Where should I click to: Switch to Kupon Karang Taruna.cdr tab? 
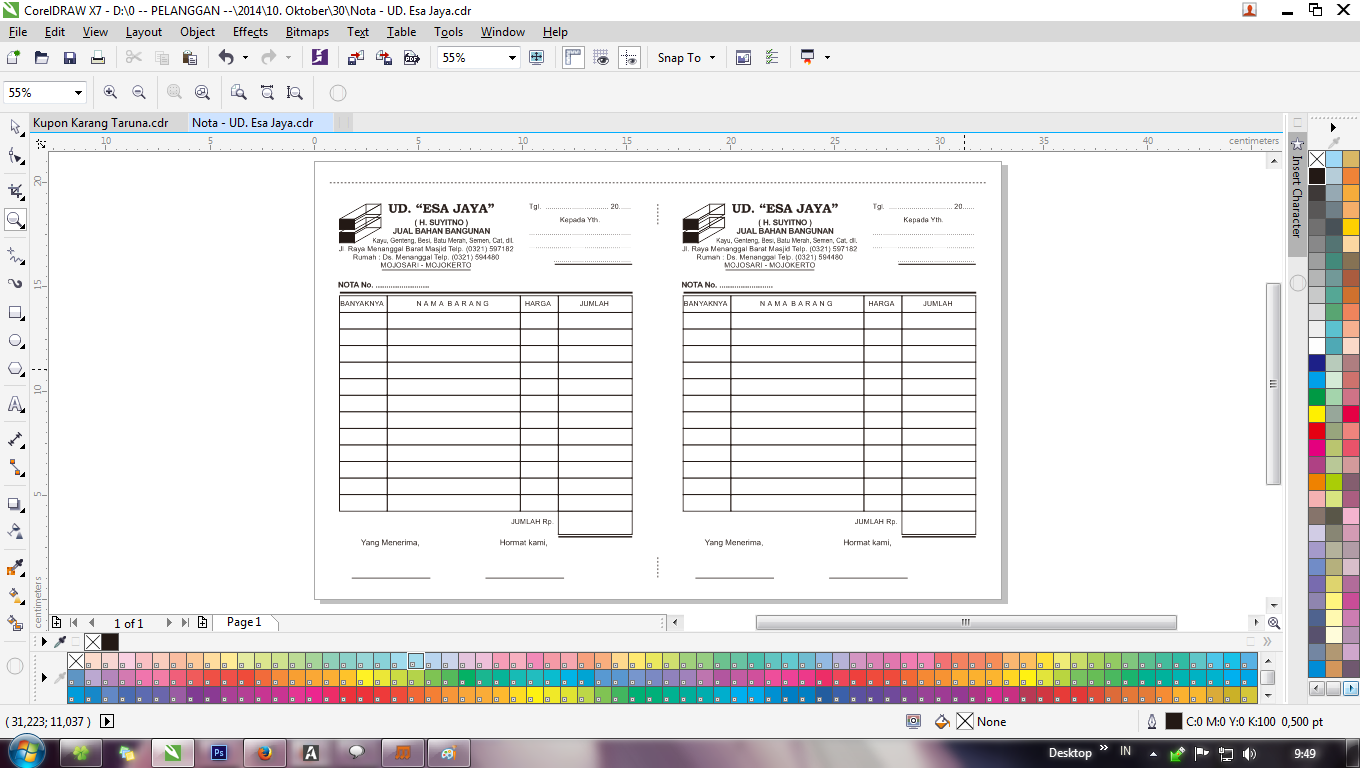click(100, 123)
